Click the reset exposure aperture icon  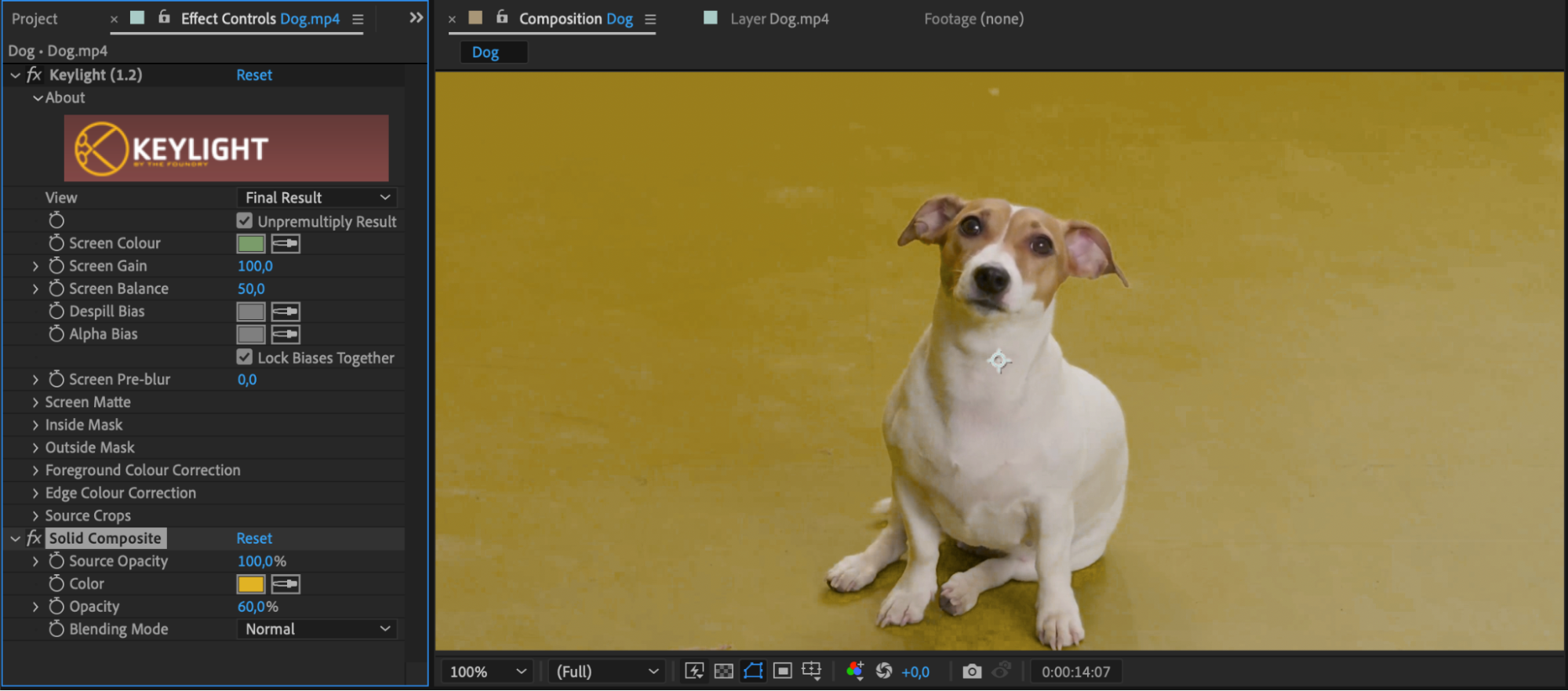[x=884, y=671]
